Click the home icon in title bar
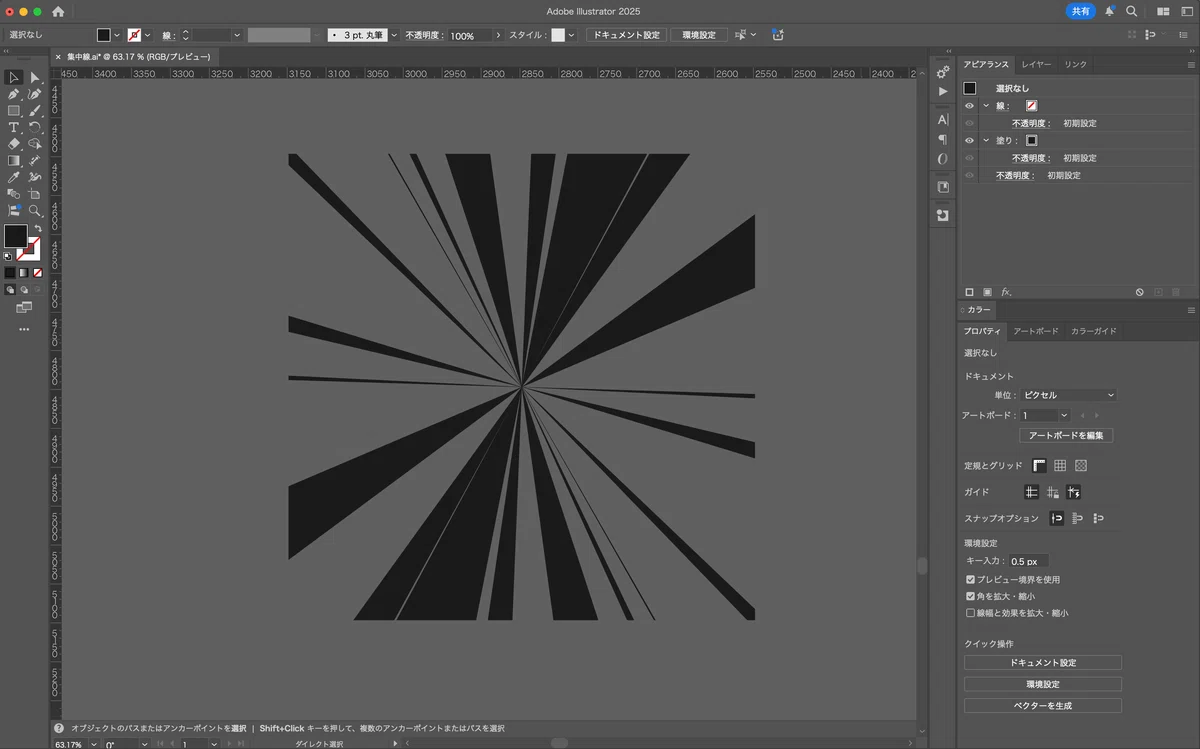The image size is (1200, 749). pyautogui.click(x=58, y=11)
